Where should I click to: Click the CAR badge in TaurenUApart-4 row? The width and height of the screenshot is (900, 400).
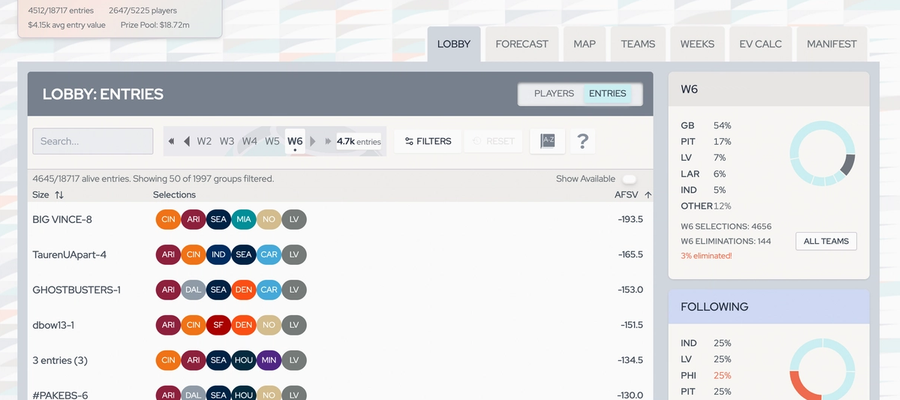click(x=269, y=255)
